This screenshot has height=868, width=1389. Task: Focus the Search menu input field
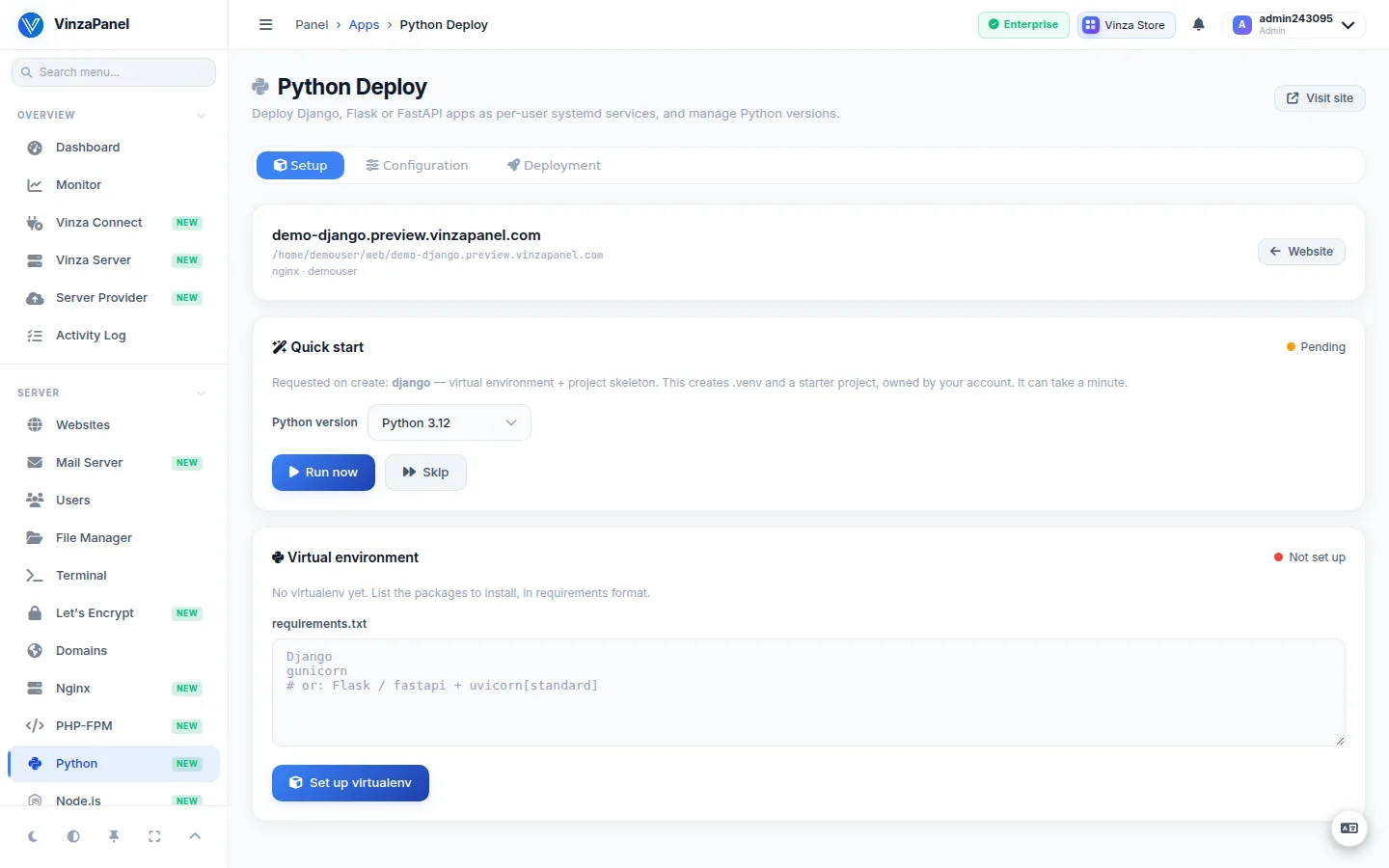114,72
